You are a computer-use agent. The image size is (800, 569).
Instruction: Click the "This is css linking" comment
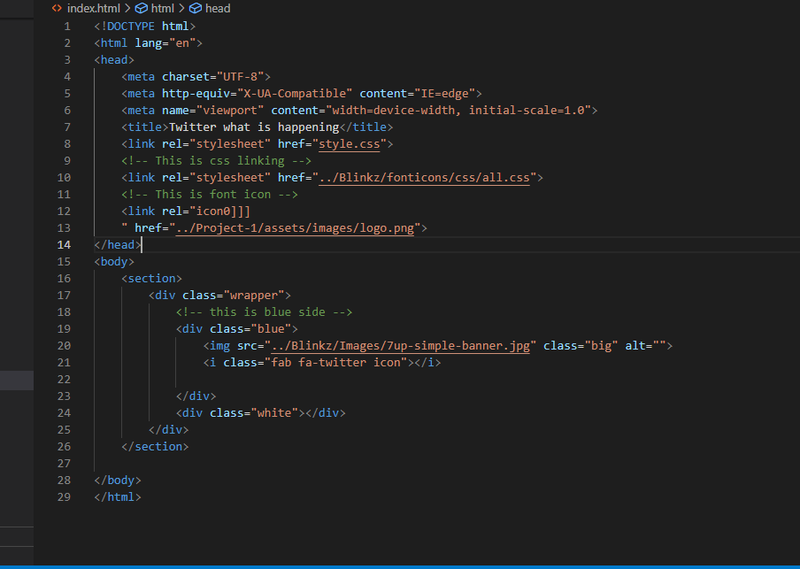click(x=216, y=161)
